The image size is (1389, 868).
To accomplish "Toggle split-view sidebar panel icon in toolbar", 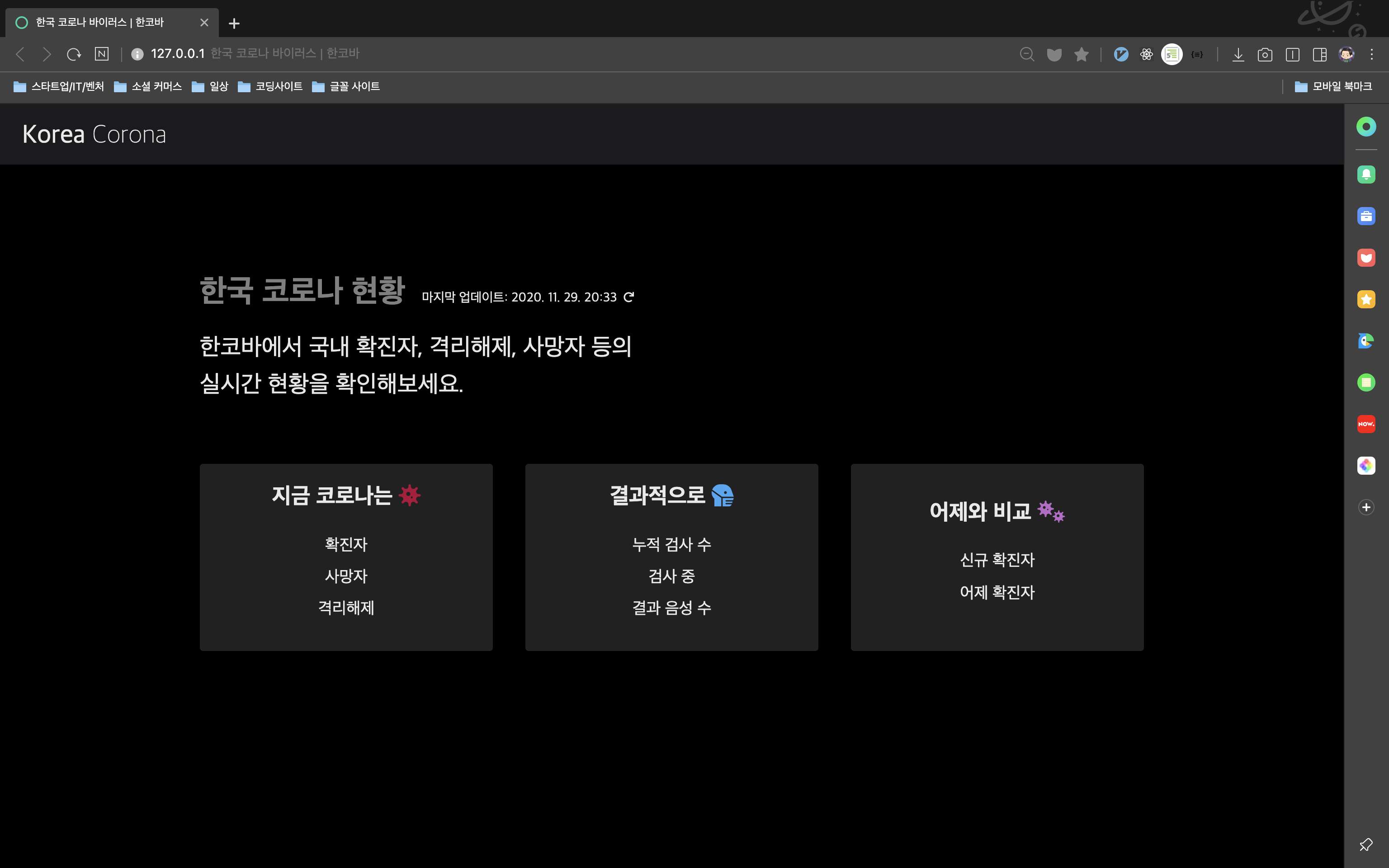I will tap(1319, 55).
